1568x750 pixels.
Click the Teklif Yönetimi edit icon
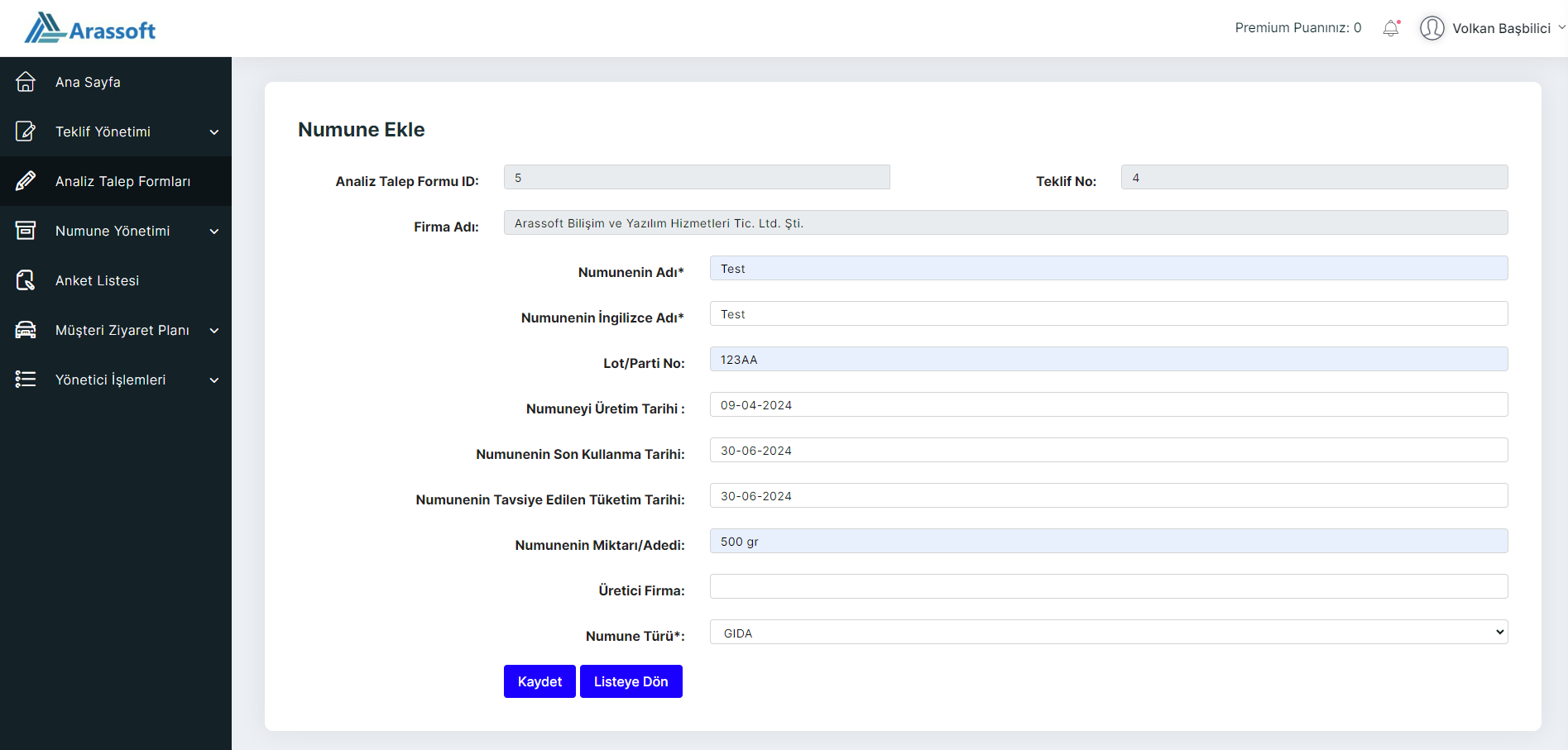click(26, 131)
